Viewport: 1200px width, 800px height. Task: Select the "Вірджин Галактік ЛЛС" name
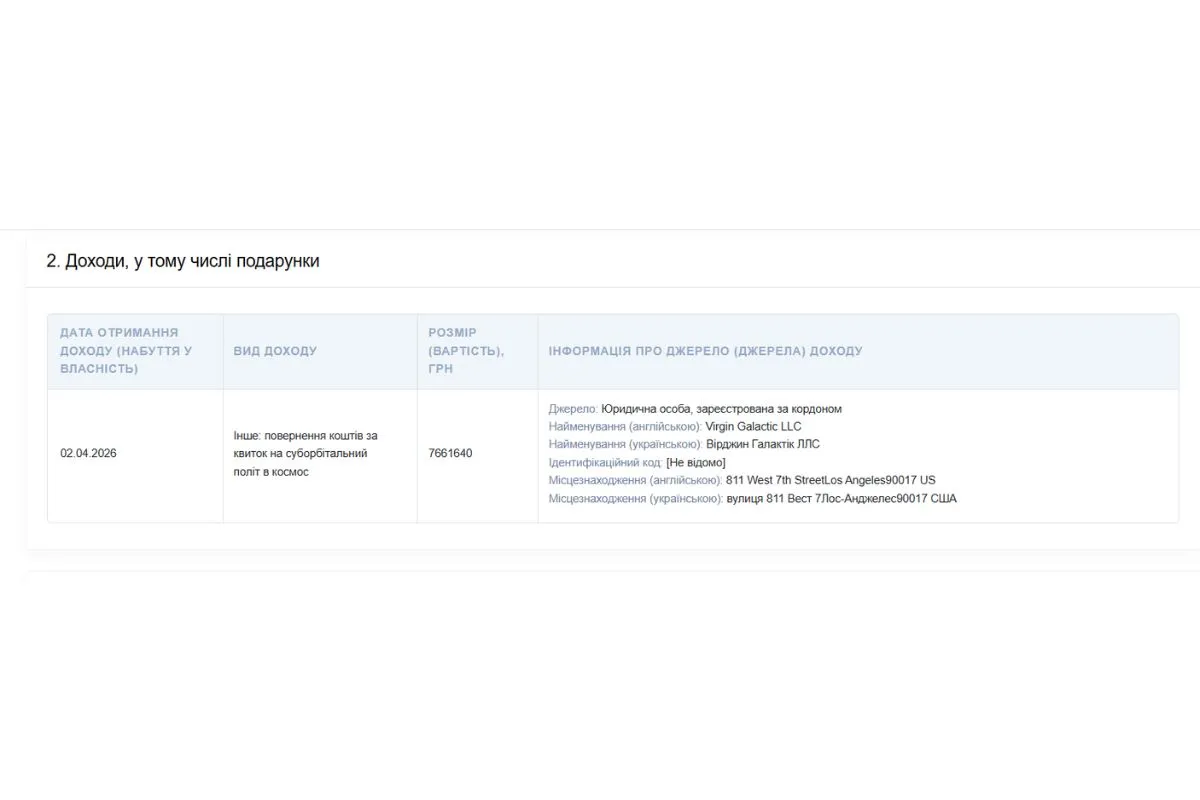point(762,444)
